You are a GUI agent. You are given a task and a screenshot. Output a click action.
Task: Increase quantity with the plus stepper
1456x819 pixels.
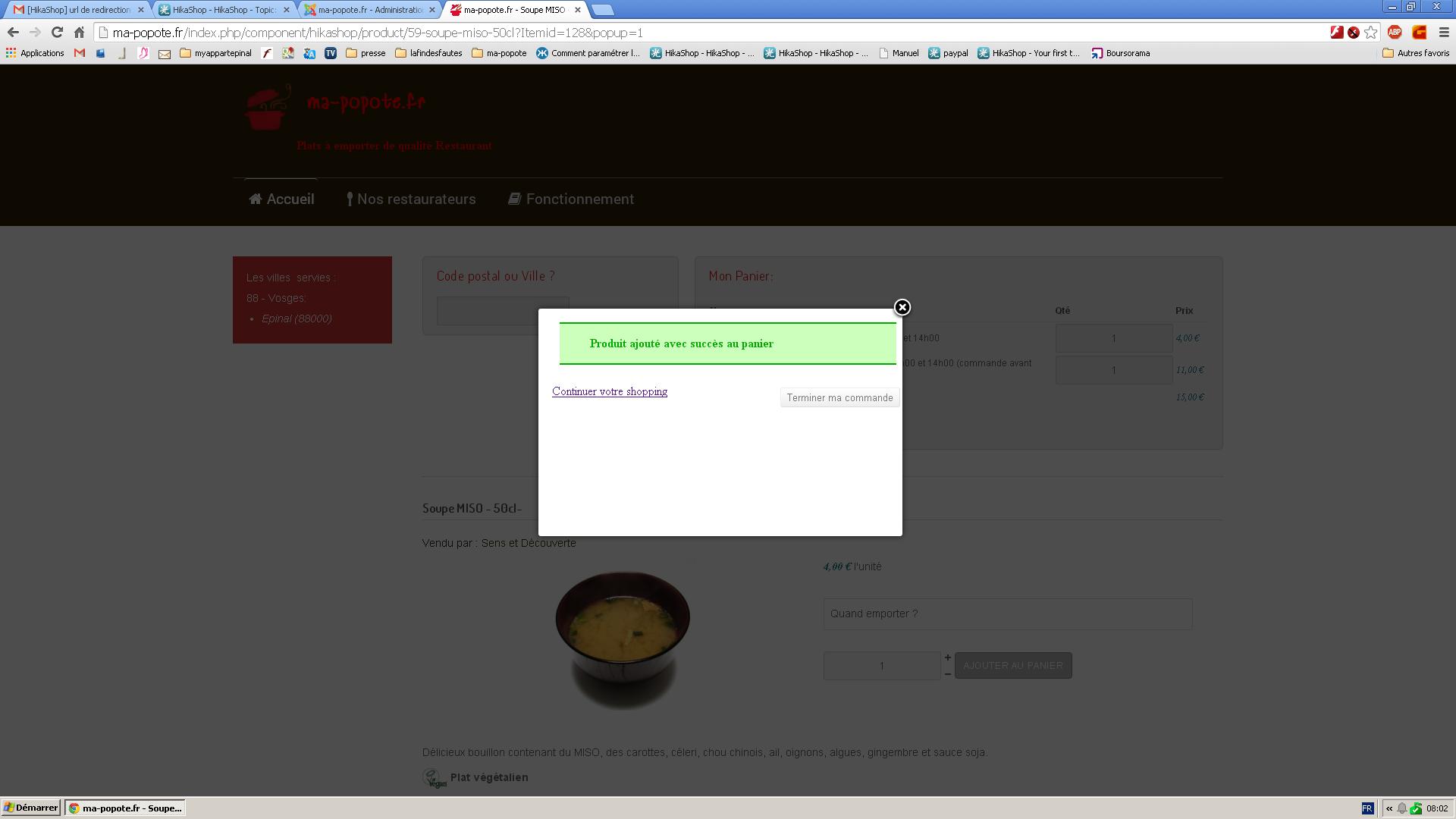click(x=947, y=657)
